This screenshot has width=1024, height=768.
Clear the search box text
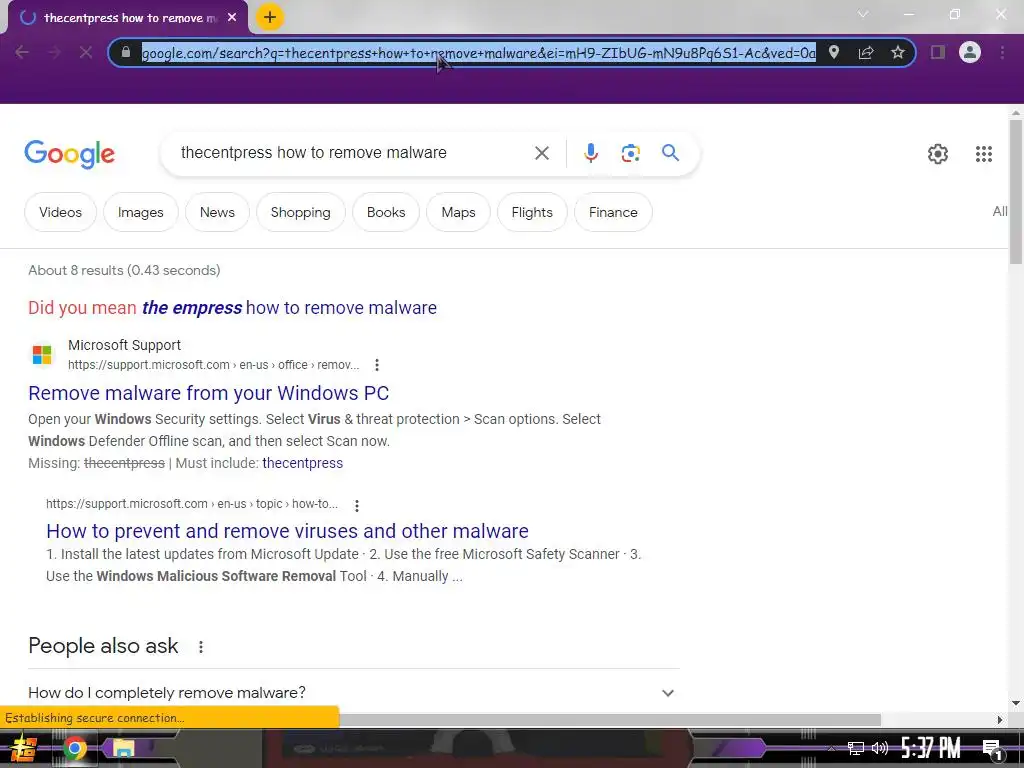pos(541,153)
